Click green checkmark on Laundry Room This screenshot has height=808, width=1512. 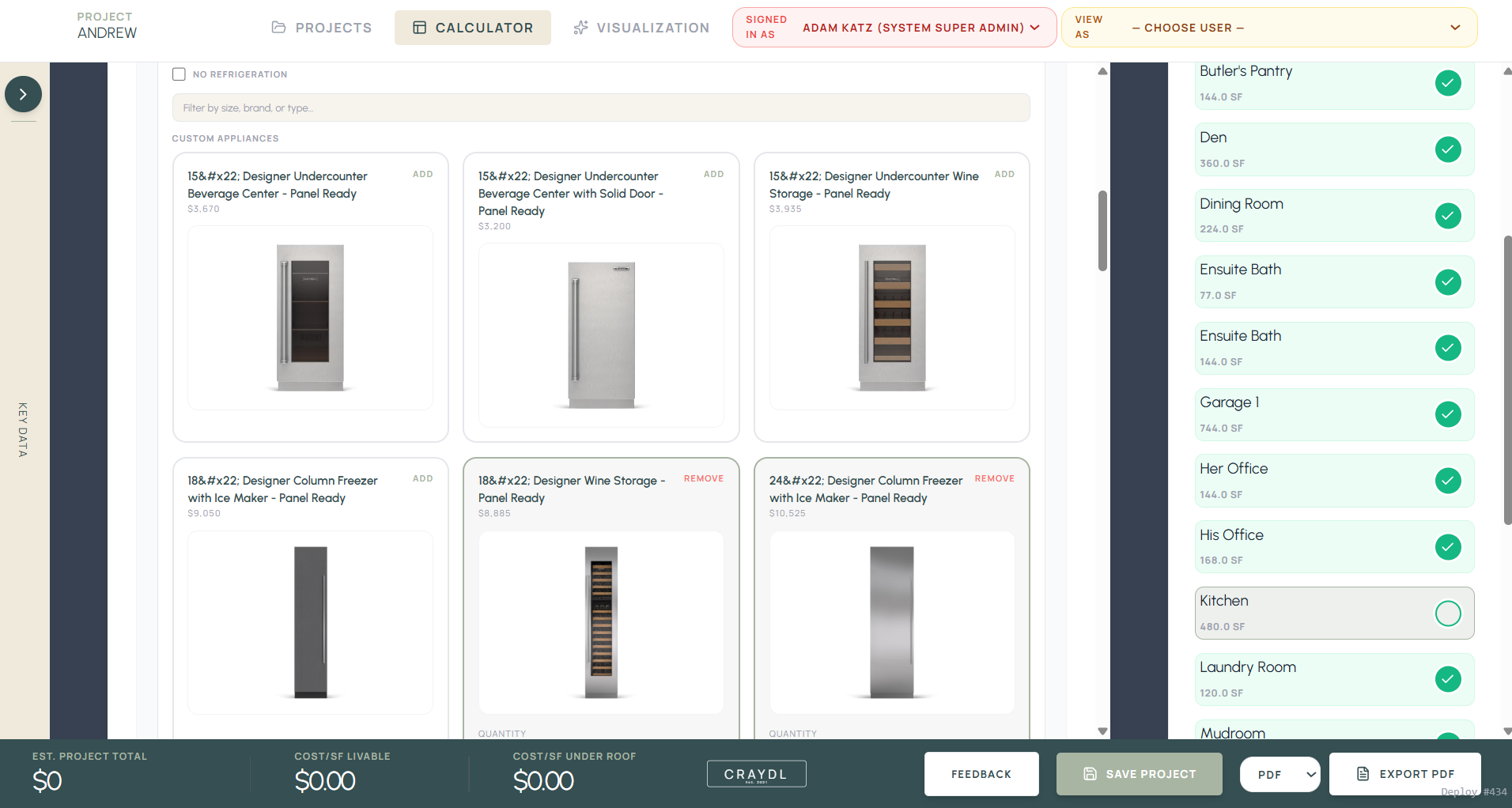[1447, 679]
